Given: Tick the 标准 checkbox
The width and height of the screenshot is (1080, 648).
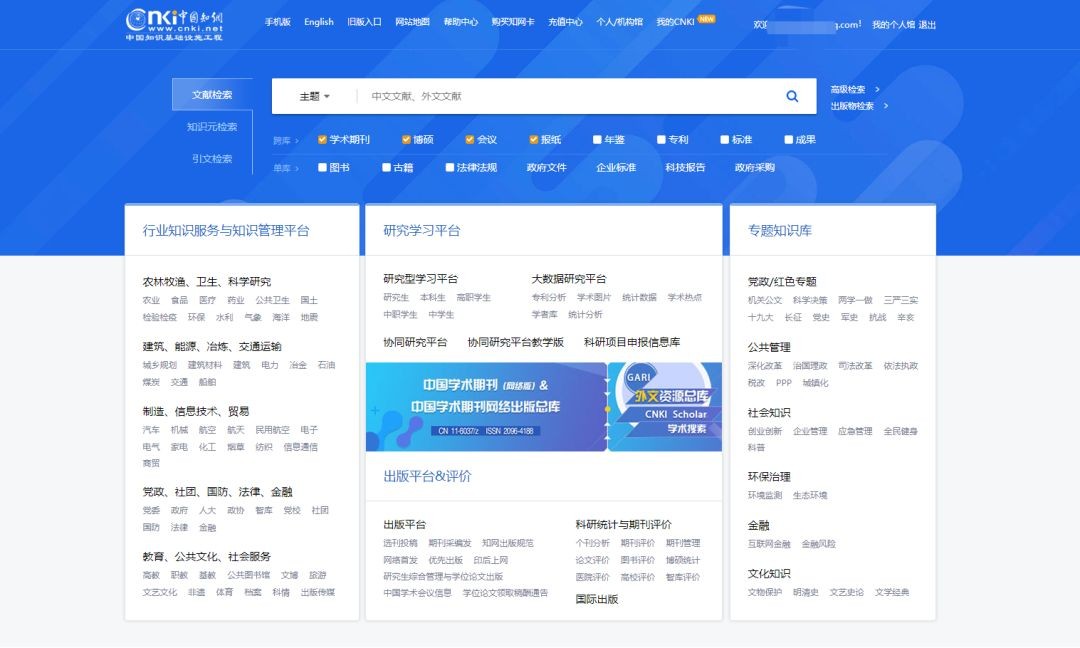Looking at the screenshot, I should (x=725, y=140).
